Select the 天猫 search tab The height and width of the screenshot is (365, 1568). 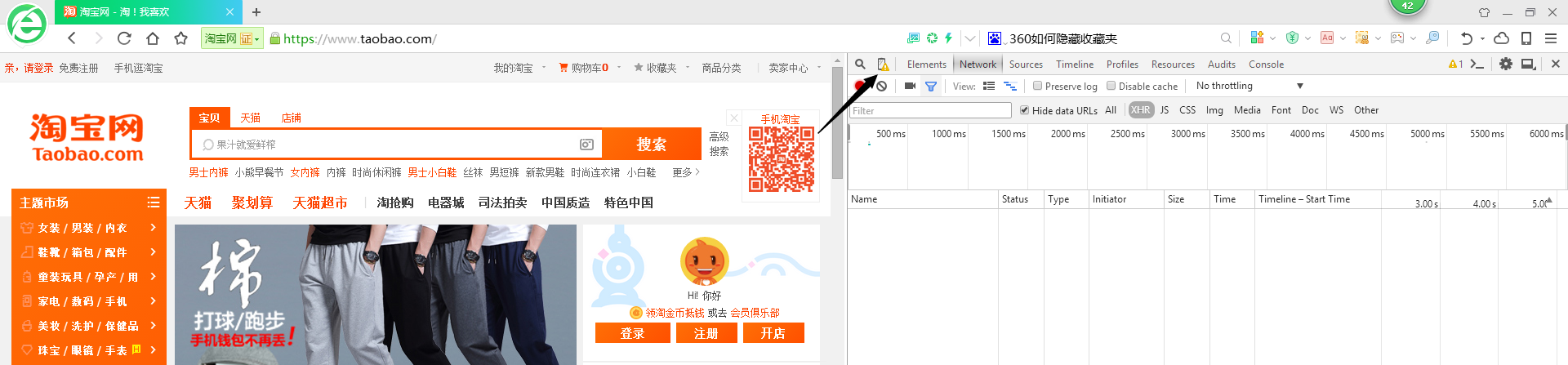pos(251,118)
